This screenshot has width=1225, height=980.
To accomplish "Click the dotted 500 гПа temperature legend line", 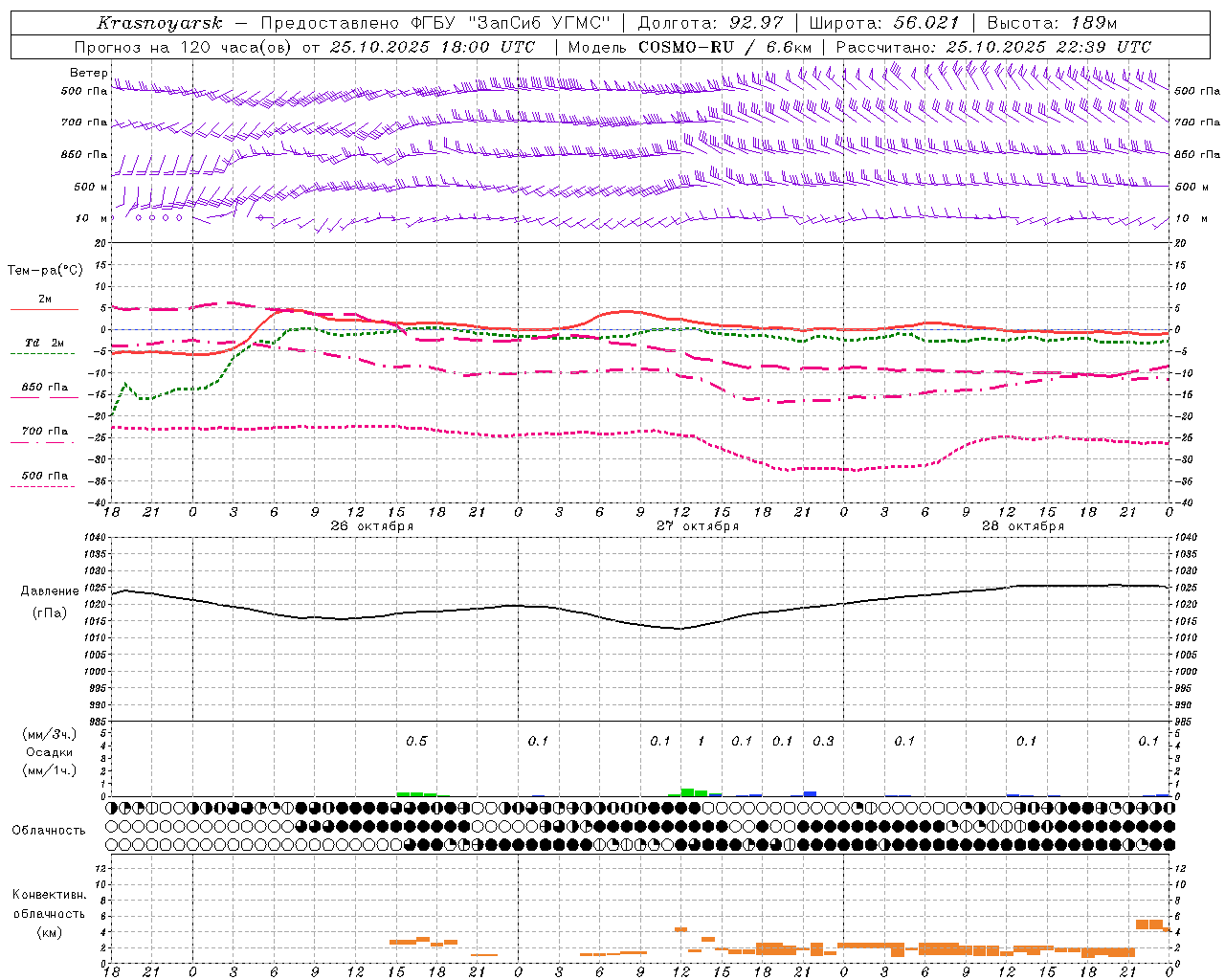I will click(44, 486).
